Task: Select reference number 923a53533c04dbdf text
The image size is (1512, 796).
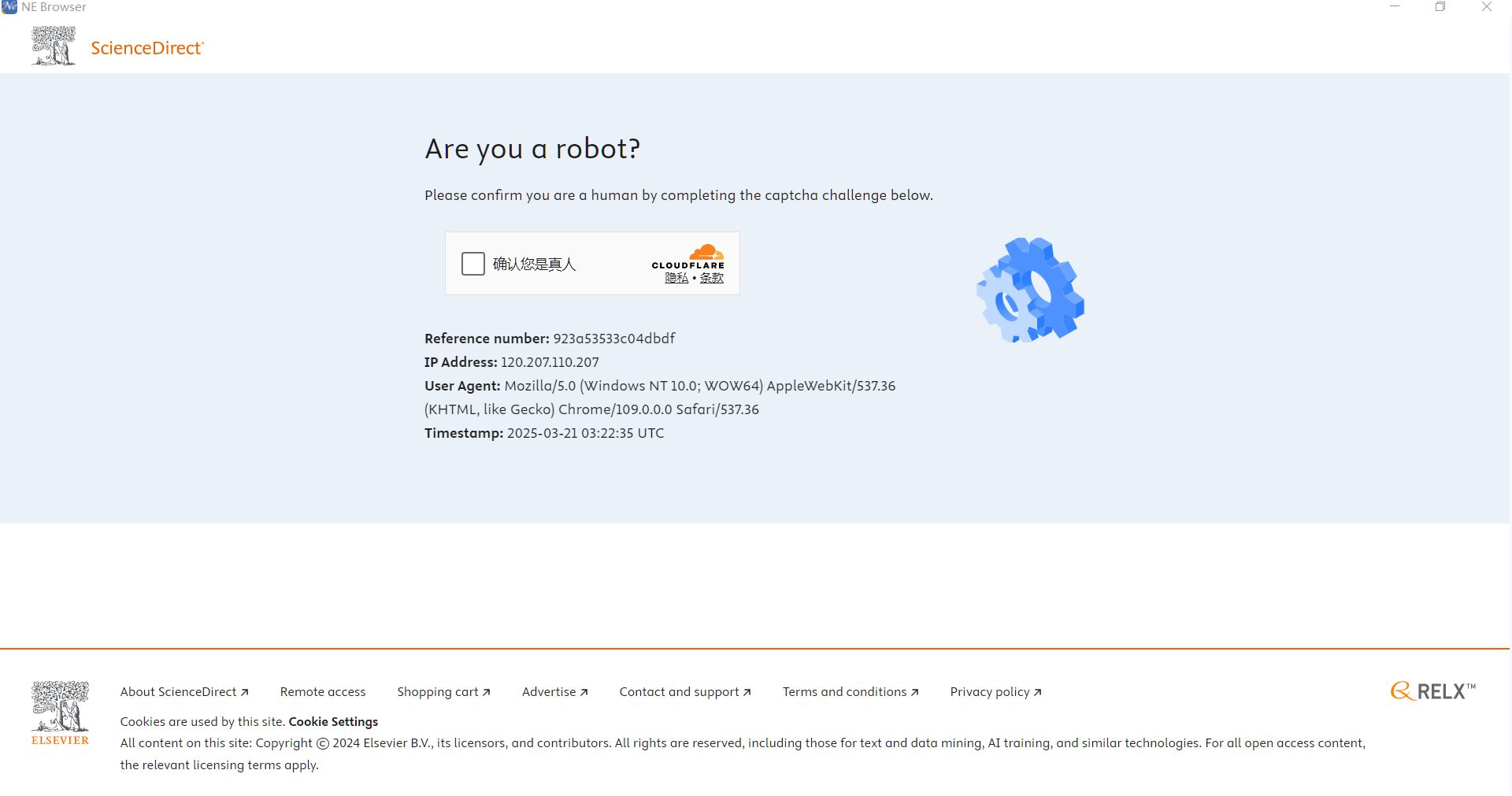Action: click(x=614, y=339)
